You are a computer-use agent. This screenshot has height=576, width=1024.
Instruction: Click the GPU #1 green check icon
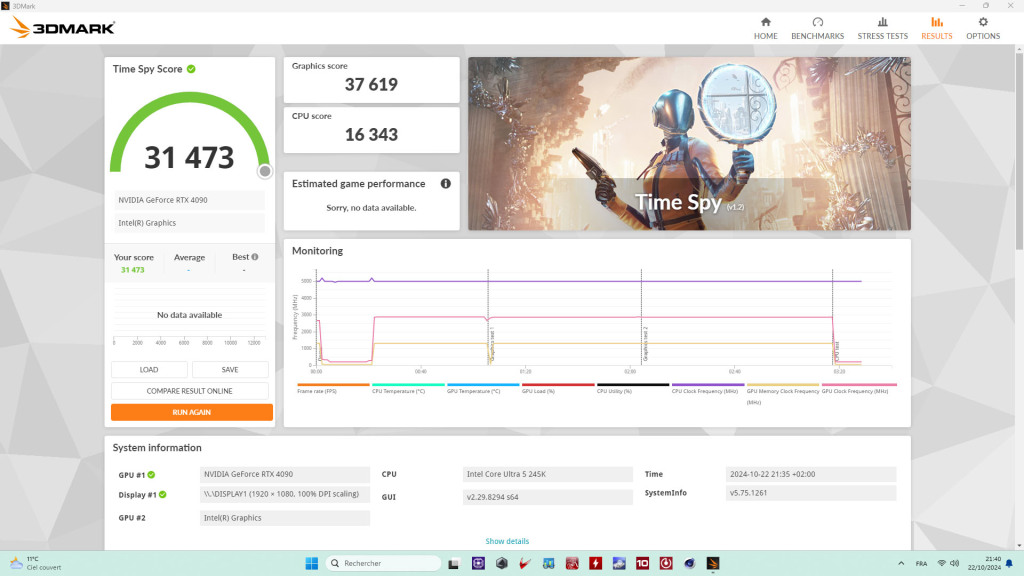[151, 475]
